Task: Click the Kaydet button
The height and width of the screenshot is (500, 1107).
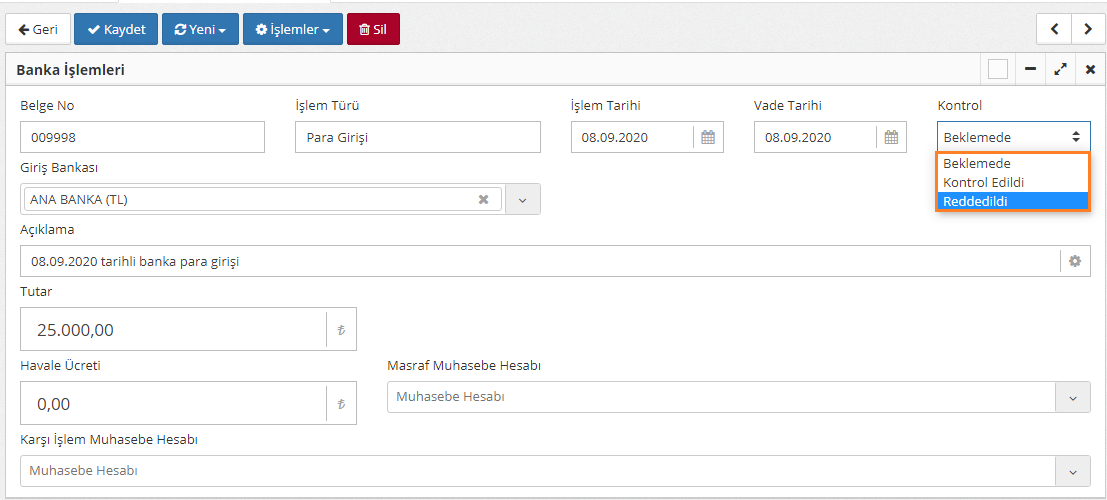Action: [x=116, y=29]
